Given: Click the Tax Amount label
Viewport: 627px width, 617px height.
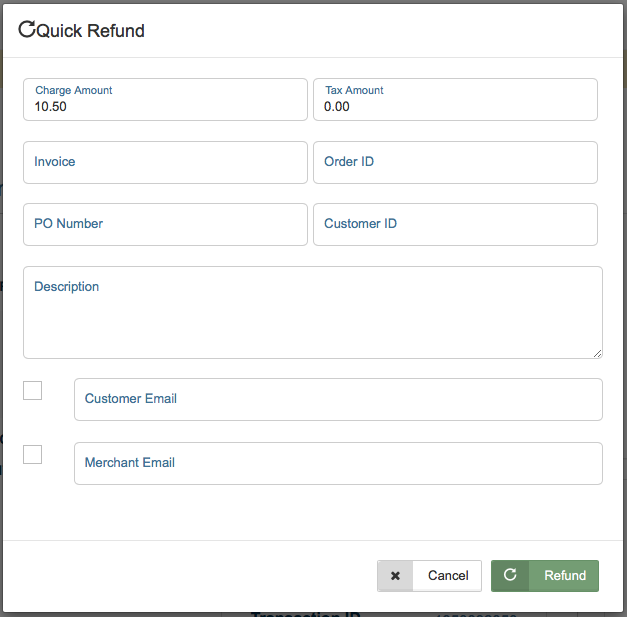Looking at the screenshot, I should point(354,90).
